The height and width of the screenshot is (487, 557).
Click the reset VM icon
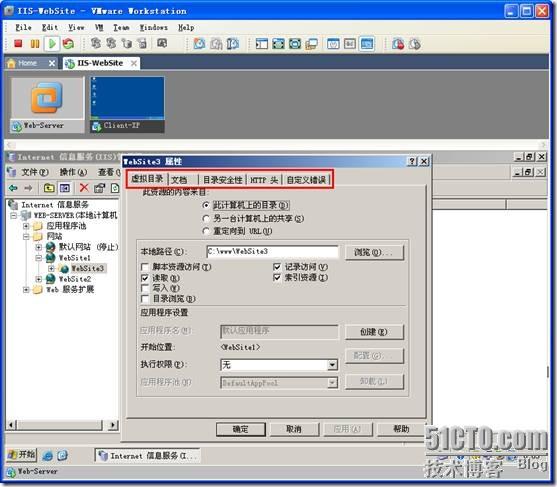(x=68, y=44)
